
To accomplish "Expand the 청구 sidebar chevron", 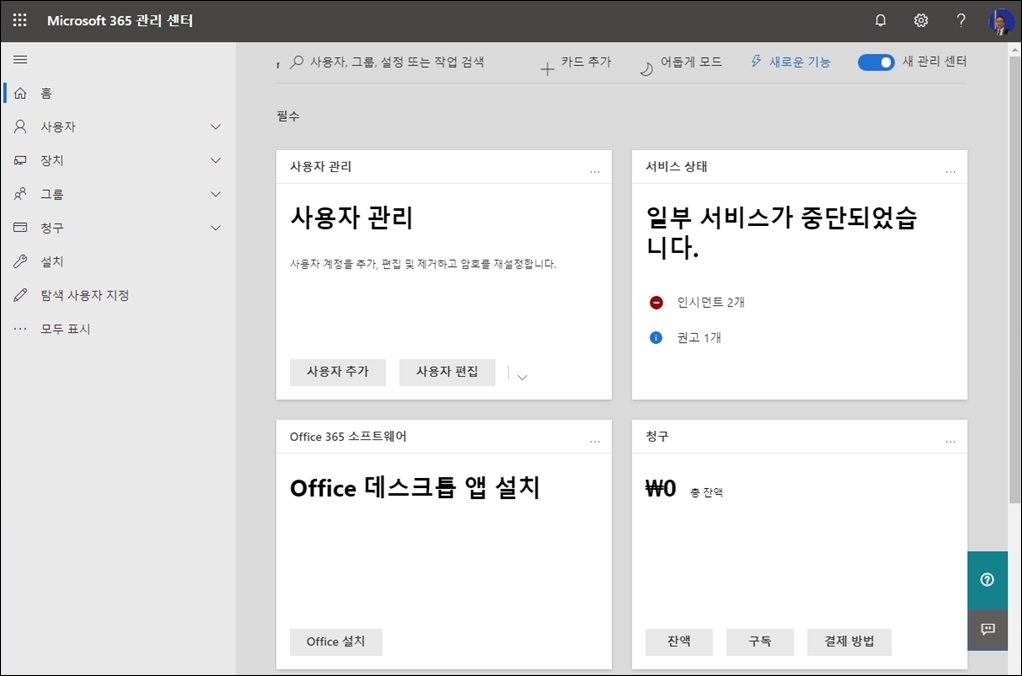I will (216, 228).
